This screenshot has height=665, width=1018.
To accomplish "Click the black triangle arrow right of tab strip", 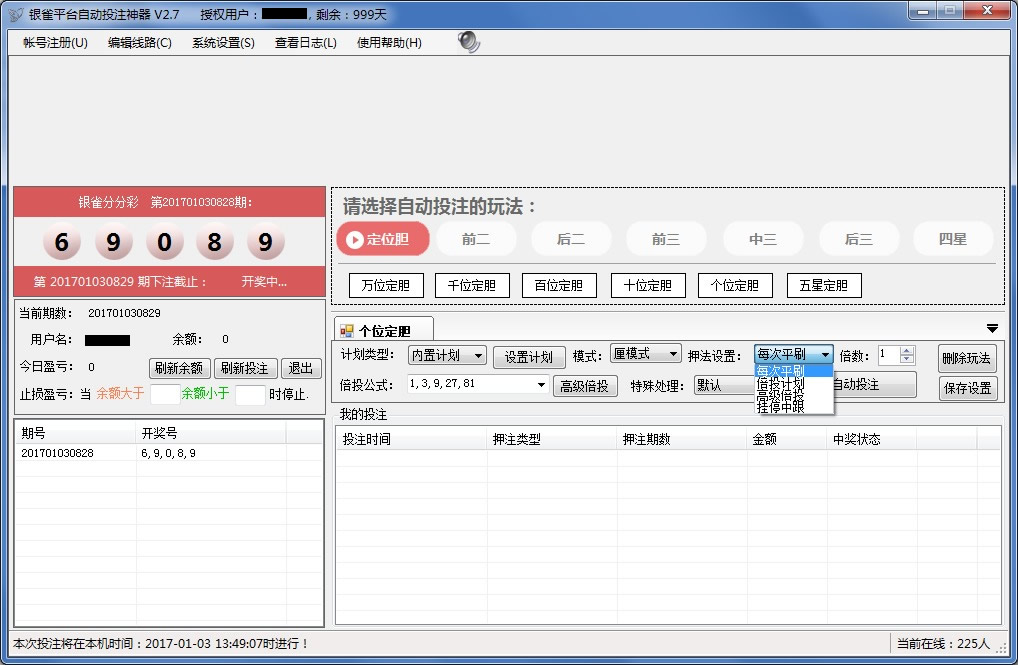I will [x=992, y=328].
